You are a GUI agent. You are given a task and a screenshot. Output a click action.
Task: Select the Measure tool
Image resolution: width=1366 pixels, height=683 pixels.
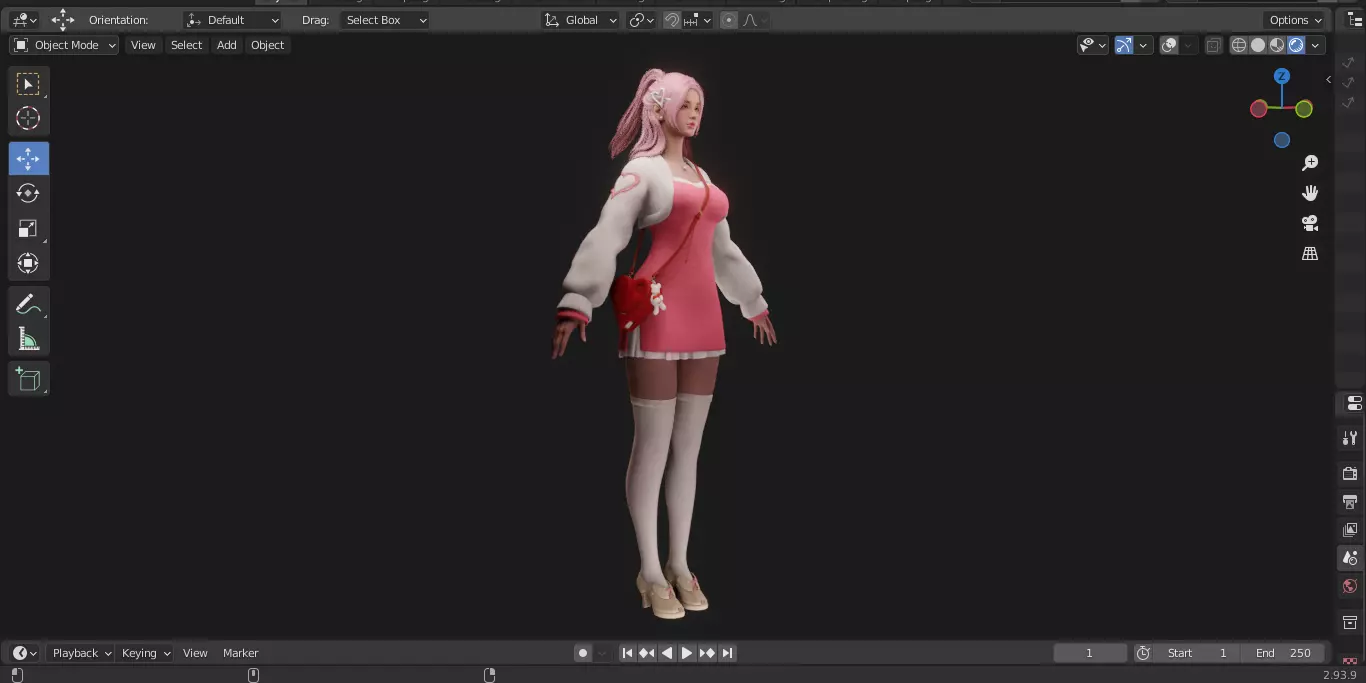click(x=28, y=339)
